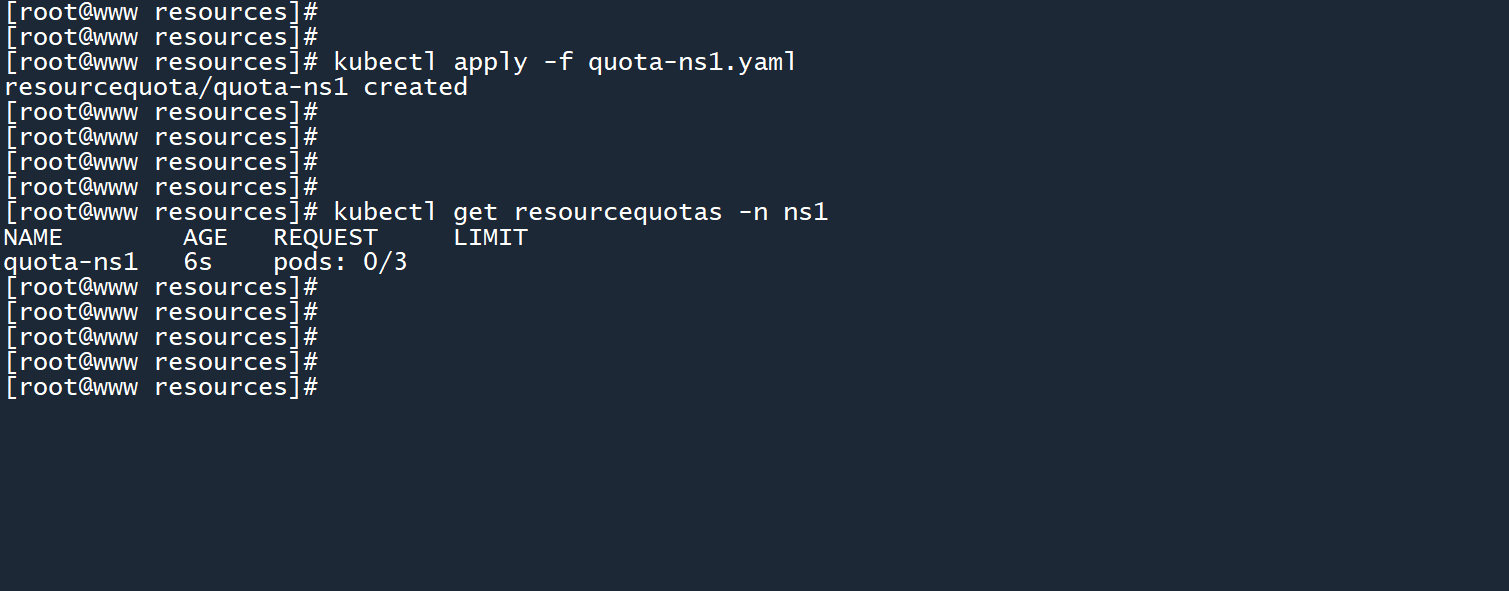1509x591 pixels.
Task: Select the quota-ns1 entry under NAME
Action: click(71, 263)
